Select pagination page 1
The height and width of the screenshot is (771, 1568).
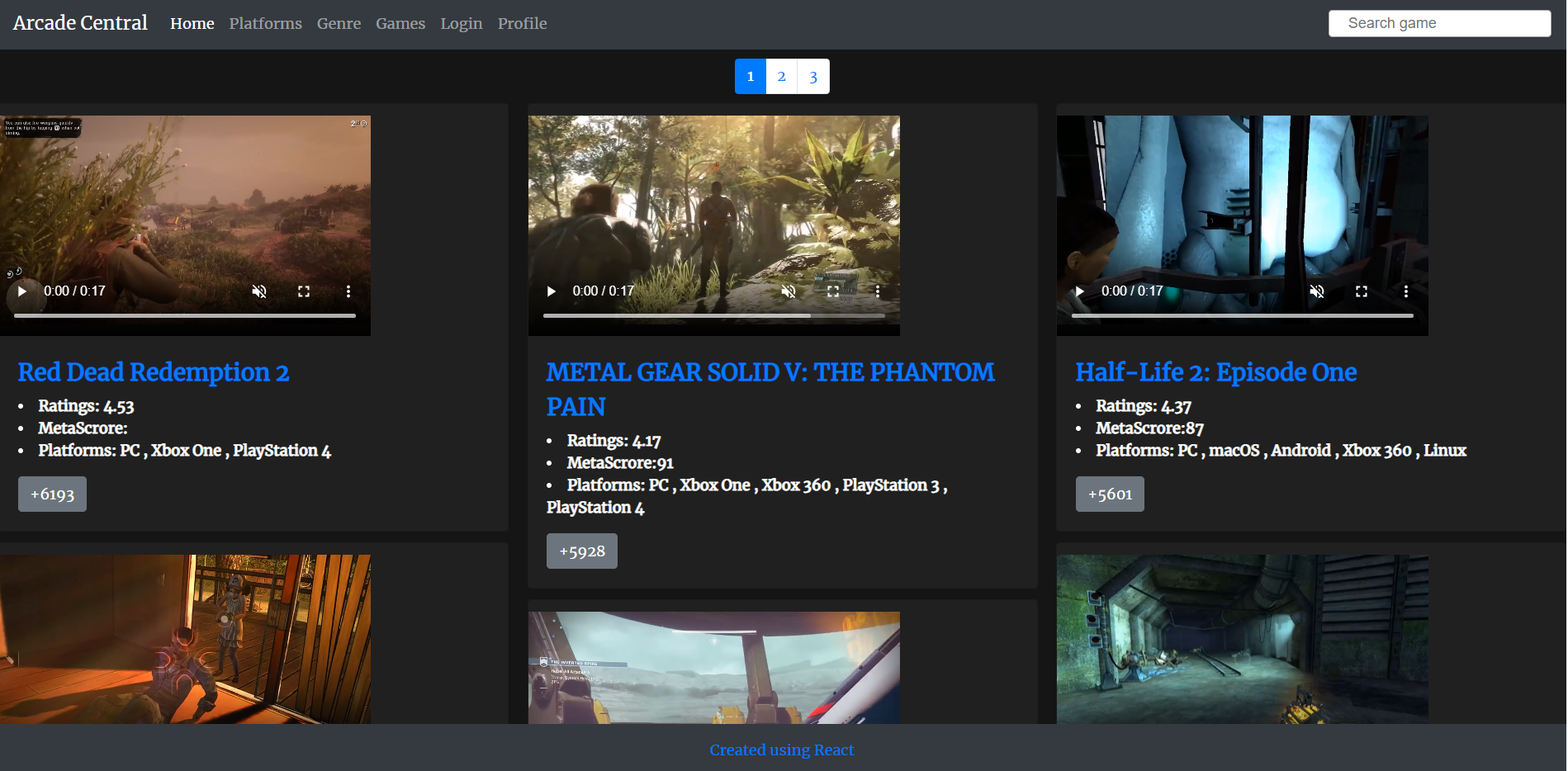(751, 77)
